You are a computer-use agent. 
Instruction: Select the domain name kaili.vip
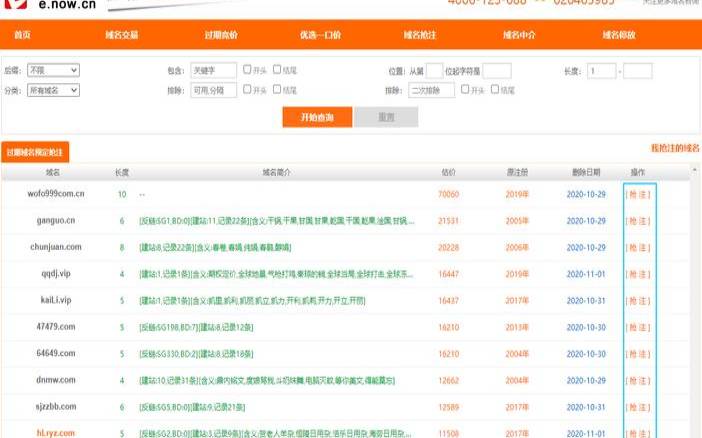[56, 300]
